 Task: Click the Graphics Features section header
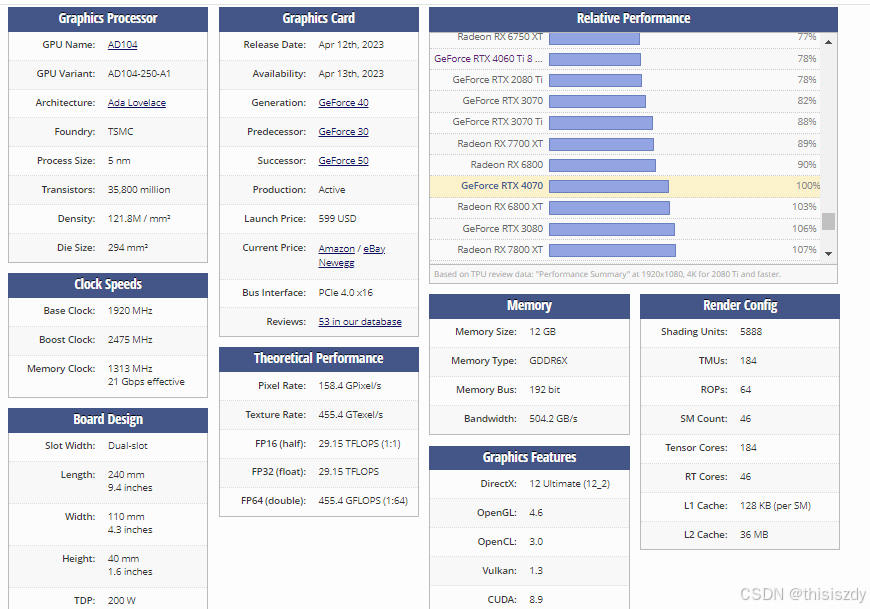coord(529,458)
